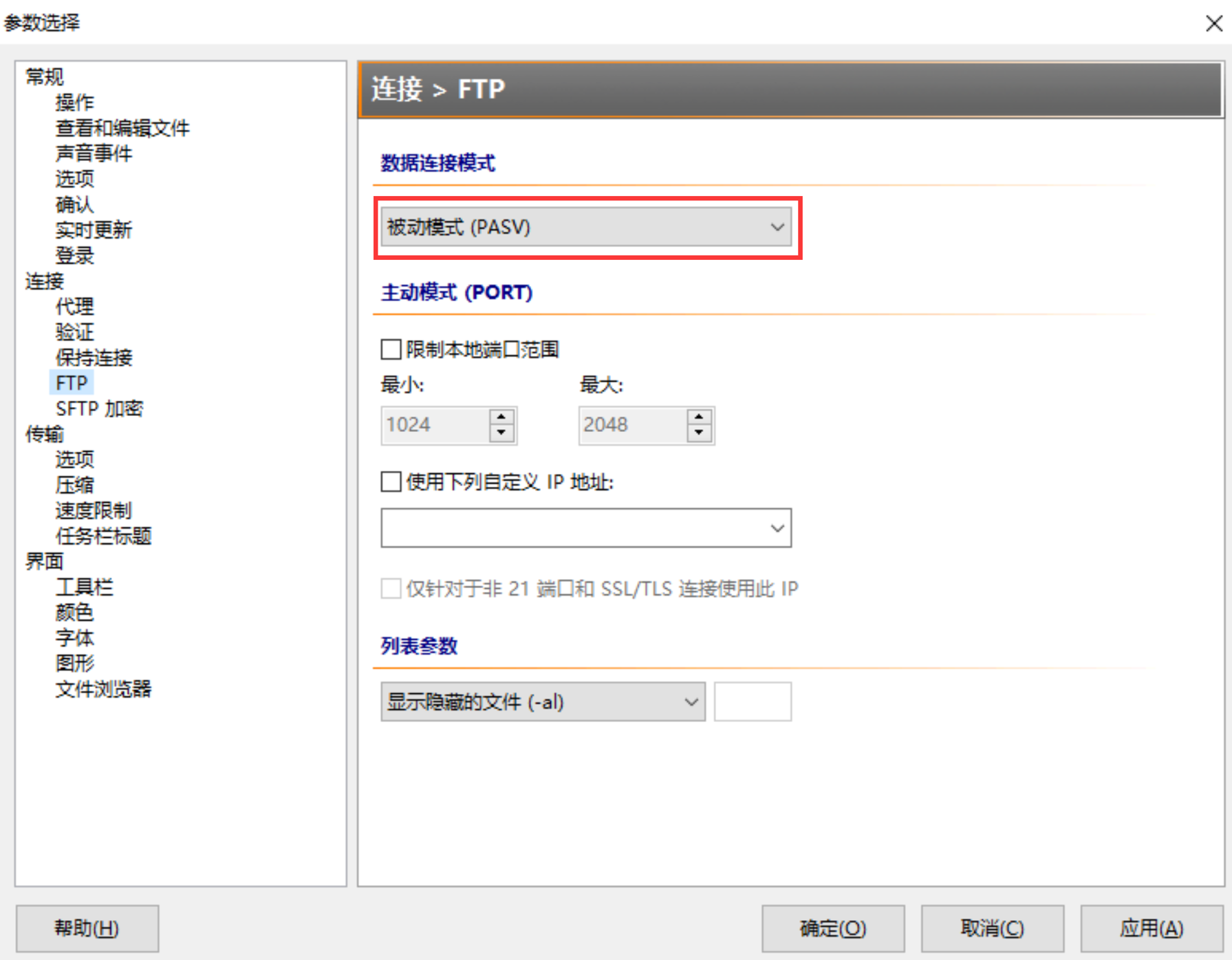This screenshot has height=960, width=1232.
Task: Decrease the 最小 port value with down arrow
Action: [501, 433]
